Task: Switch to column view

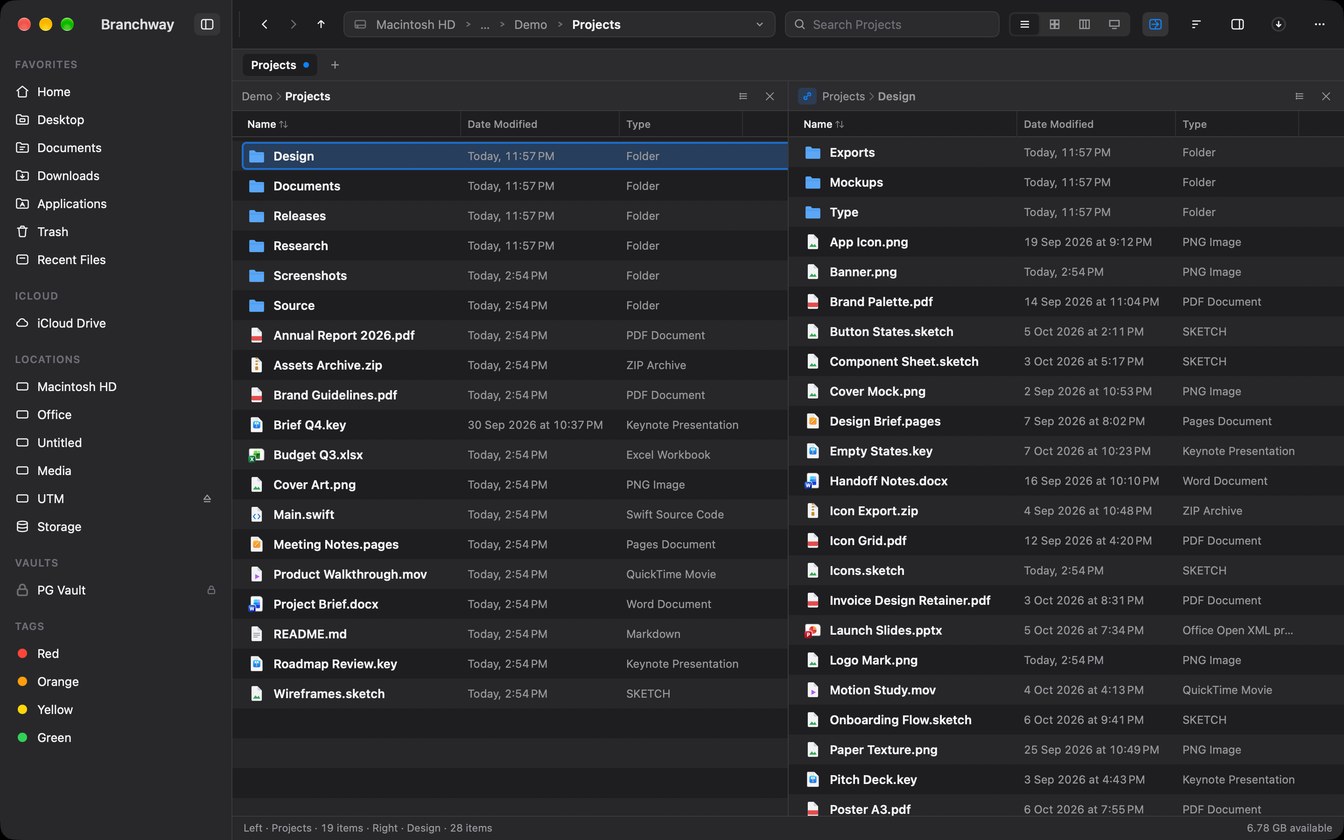Action: pyautogui.click(x=1084, y=24)
